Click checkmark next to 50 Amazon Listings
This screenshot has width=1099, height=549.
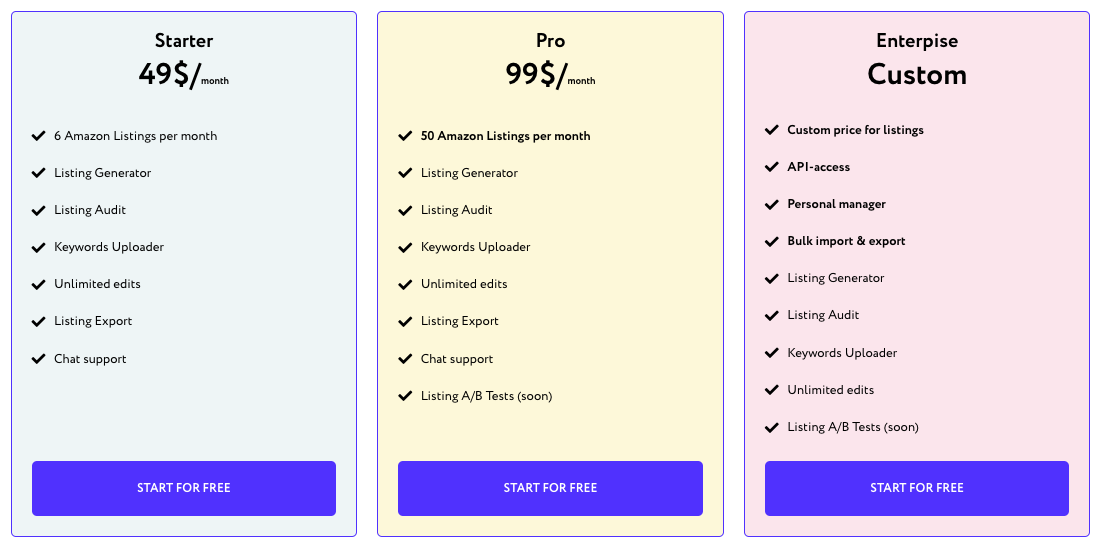(x=405, y=135)
